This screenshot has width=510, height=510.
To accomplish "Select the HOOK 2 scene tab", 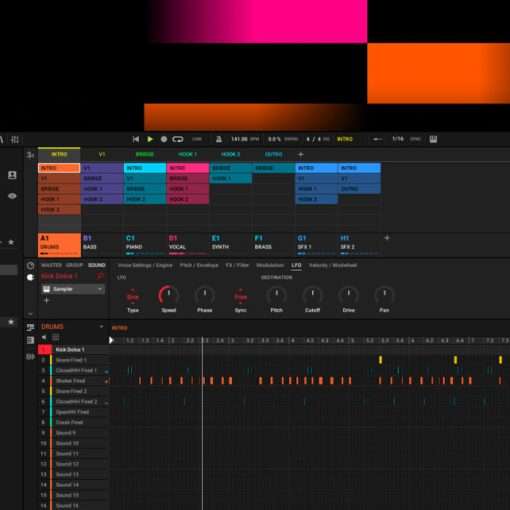I will click(230, 154).
